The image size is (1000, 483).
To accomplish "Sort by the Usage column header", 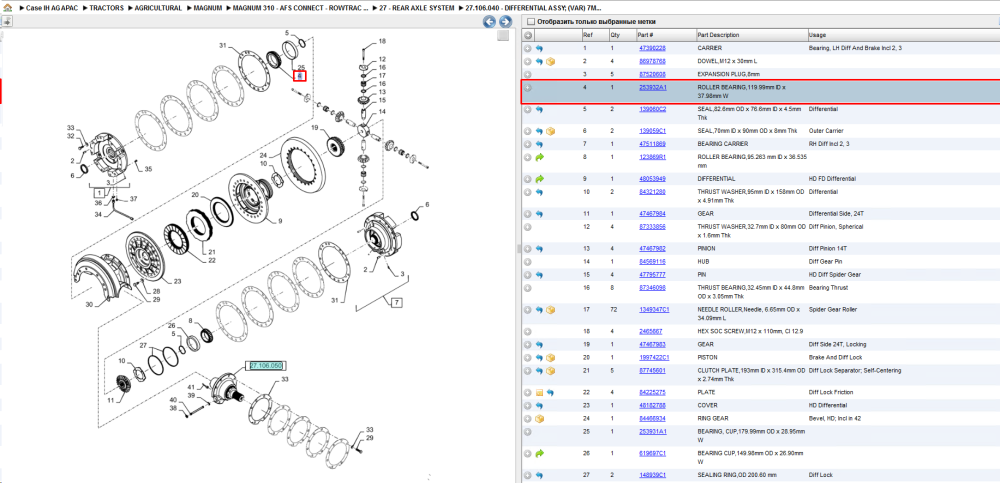I will [902, 35].
